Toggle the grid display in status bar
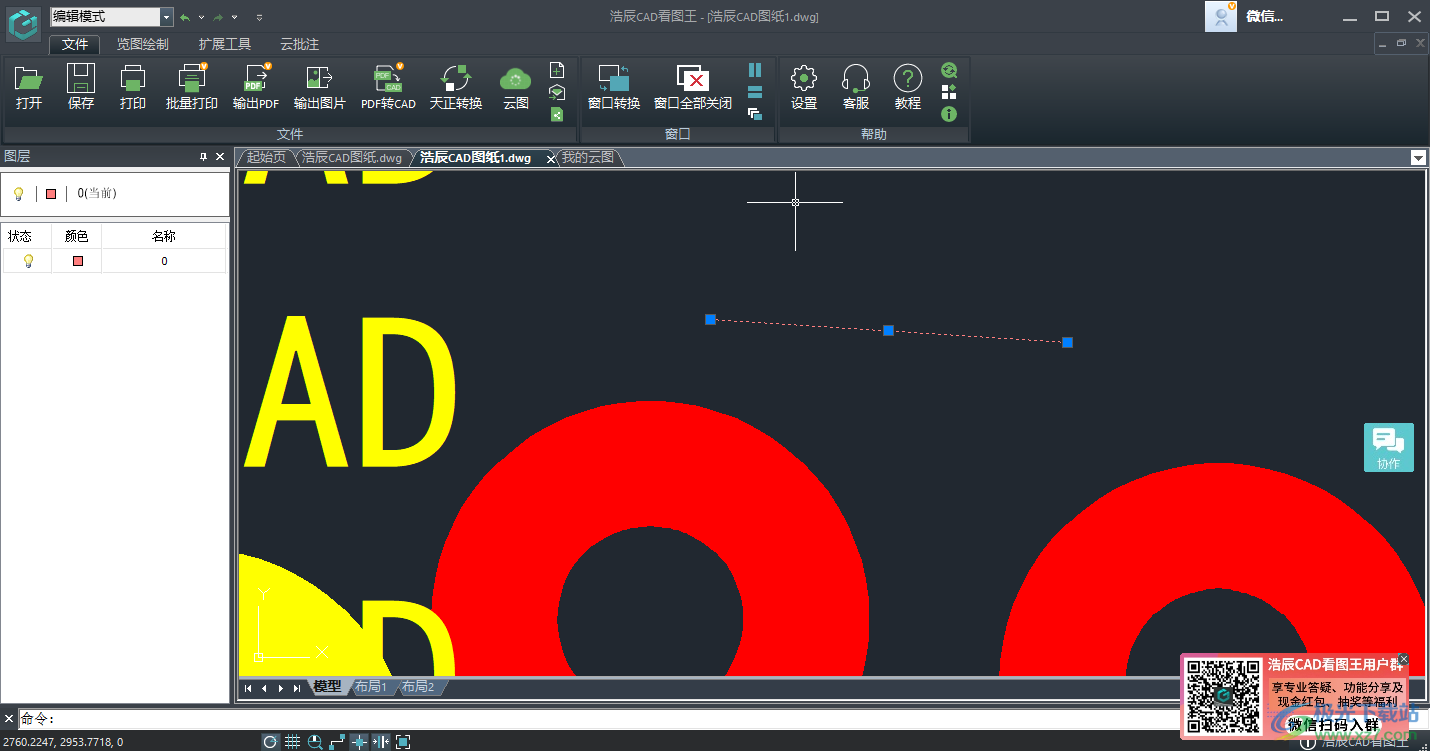Image resolution: width=1430 pixels, height=751 pixels. pyautogui.click(x=293, y=742)
